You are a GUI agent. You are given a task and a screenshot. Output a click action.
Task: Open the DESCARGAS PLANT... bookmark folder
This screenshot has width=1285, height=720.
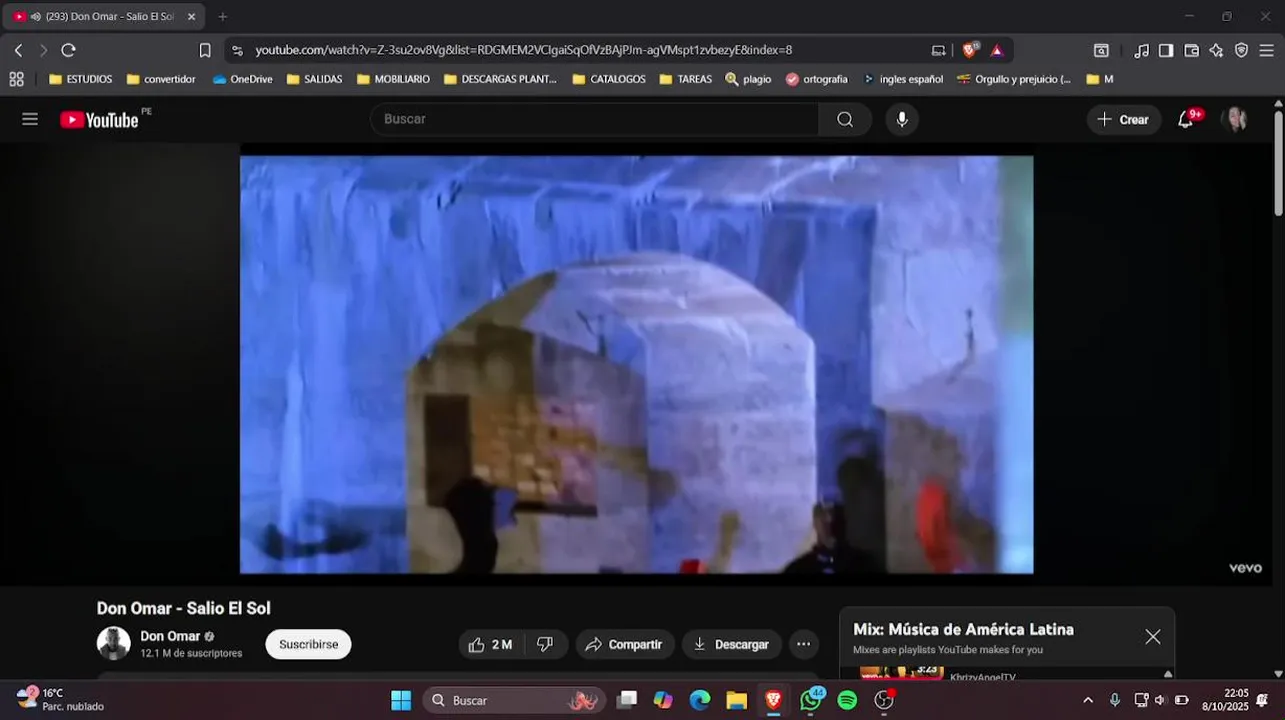tap(501, 79)
